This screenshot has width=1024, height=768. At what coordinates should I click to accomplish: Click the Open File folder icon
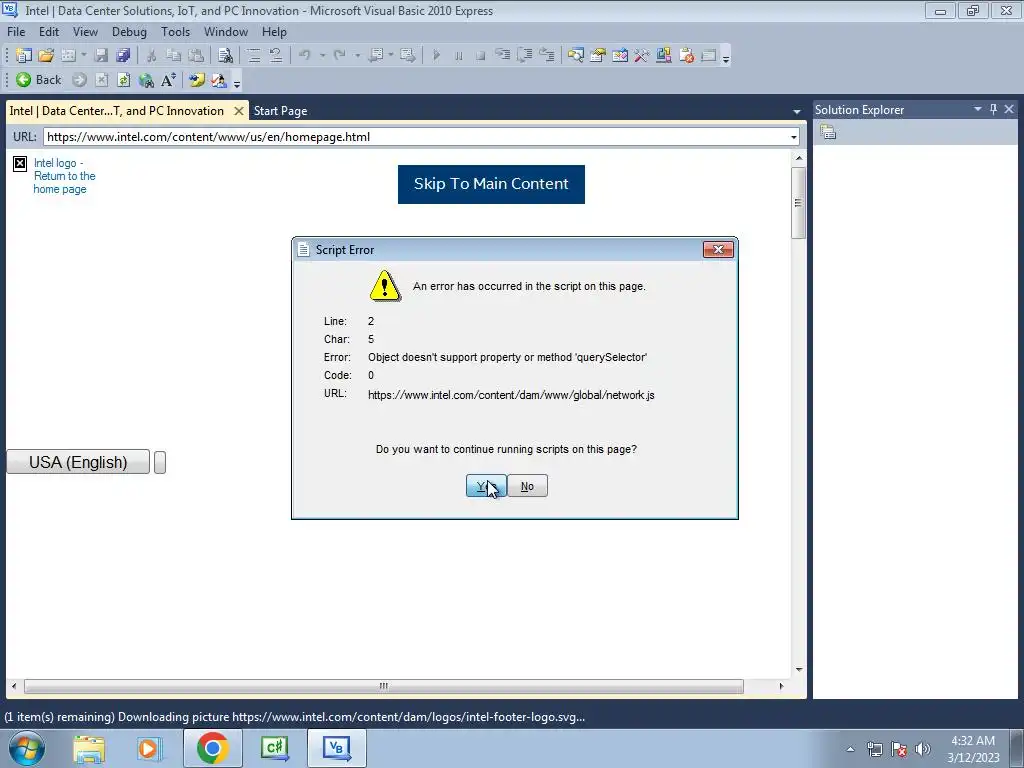point(46,56)
